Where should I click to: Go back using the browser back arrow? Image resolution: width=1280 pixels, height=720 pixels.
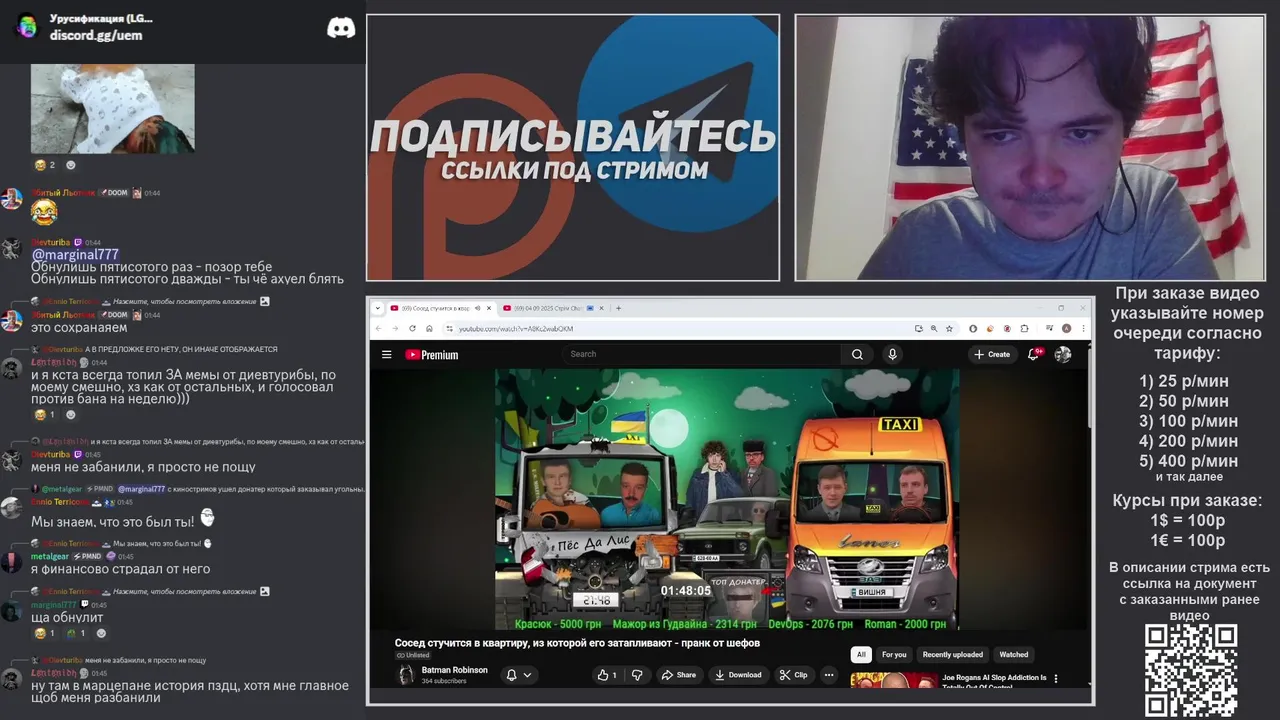tap(380, 328)
